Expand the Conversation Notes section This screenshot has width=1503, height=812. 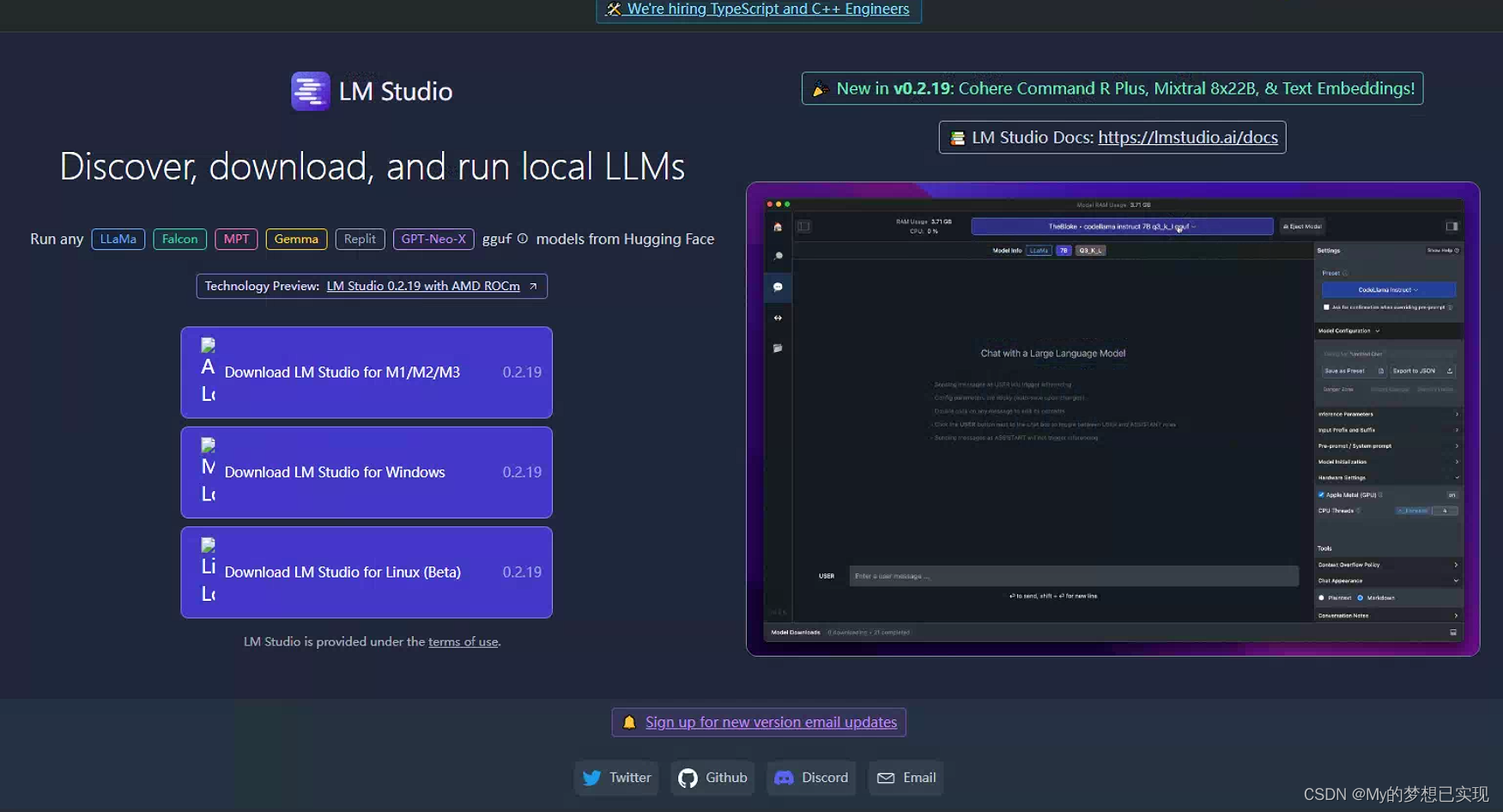(x=1388, y=615)
